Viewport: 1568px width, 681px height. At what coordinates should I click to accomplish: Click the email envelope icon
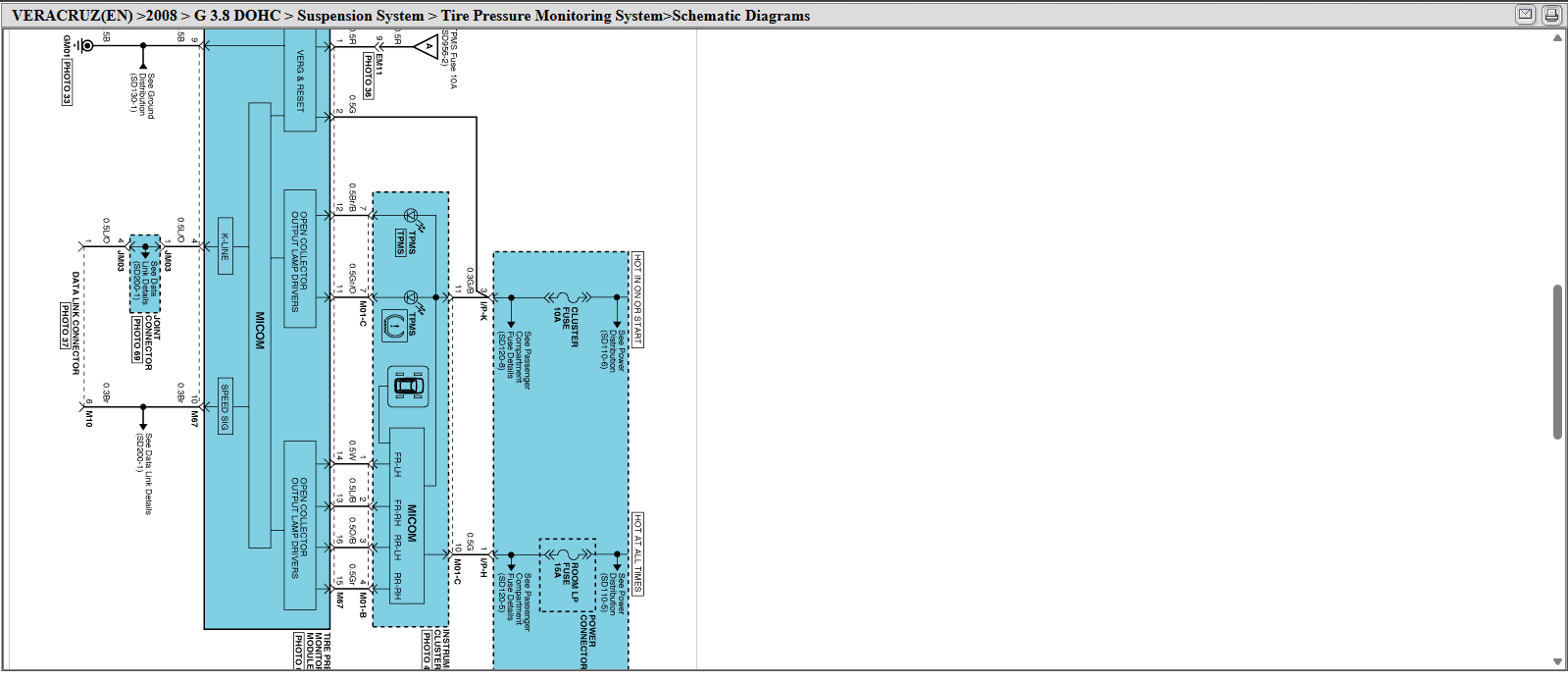1525,14
